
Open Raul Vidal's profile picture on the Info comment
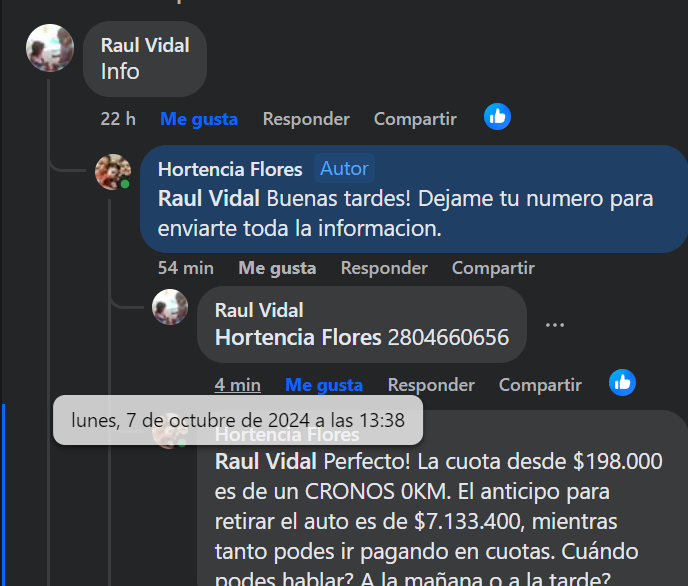tap(50, 48)
